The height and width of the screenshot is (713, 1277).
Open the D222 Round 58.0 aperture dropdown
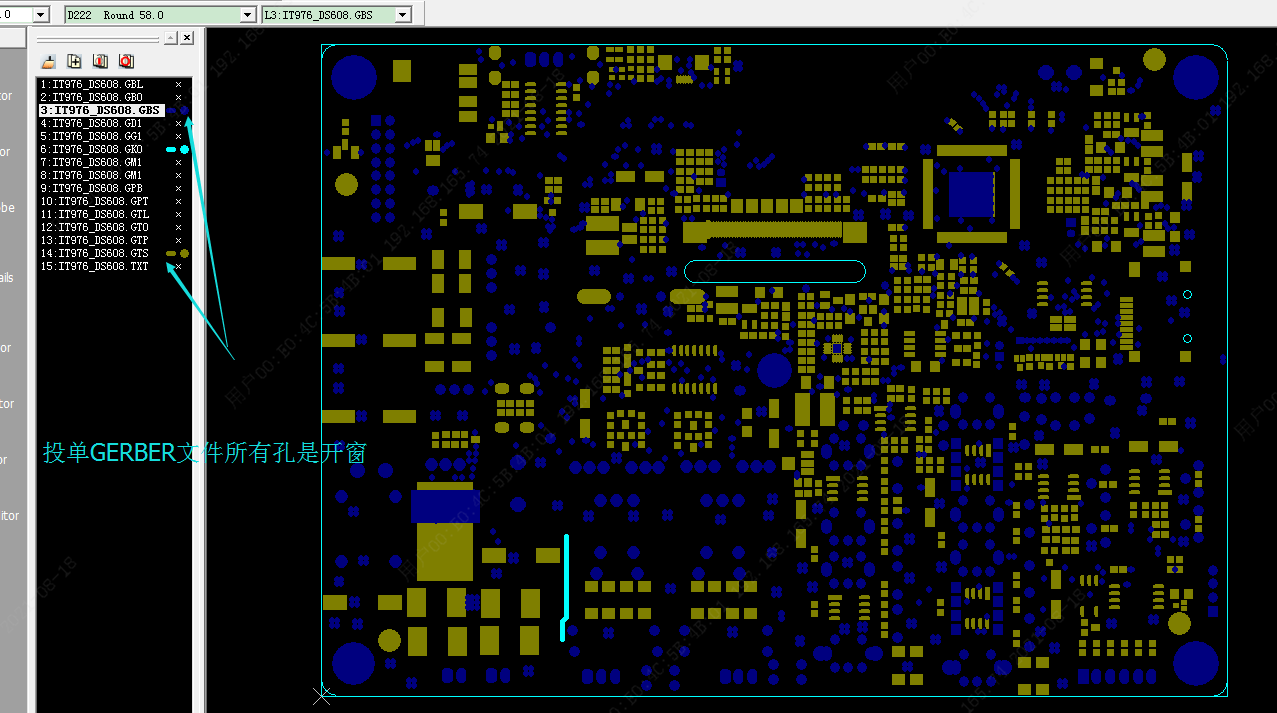pyautogui.click(x=247, y=15)
